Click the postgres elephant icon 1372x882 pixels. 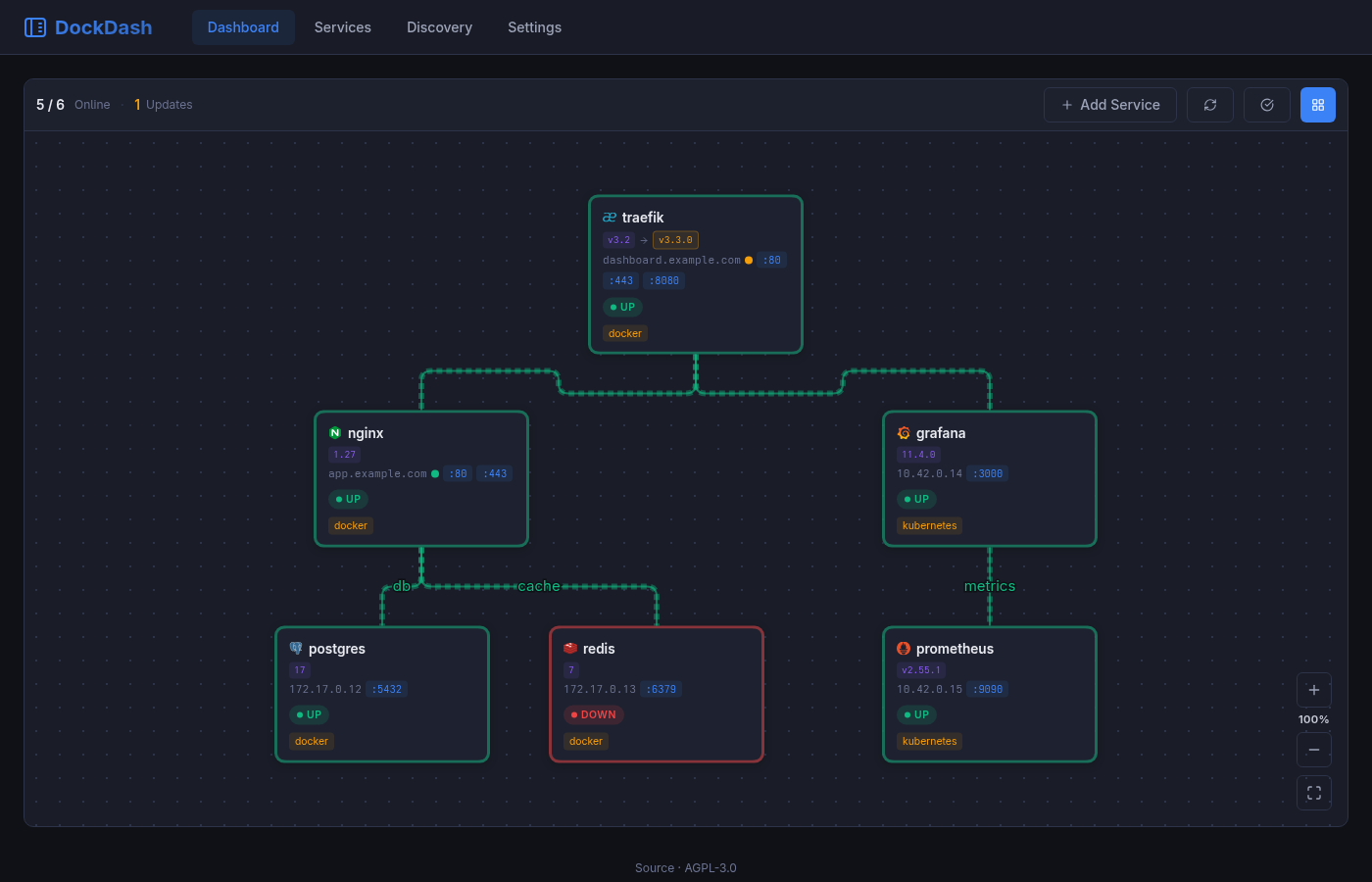coord(296,649)
